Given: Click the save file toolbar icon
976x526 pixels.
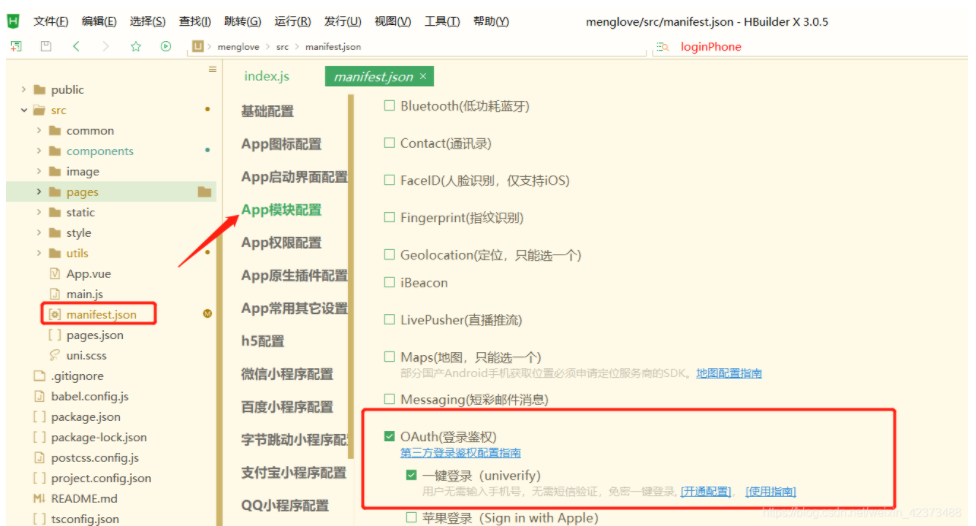Looking at the screenshot, I should pyautogui.click(x=46, y=46).
